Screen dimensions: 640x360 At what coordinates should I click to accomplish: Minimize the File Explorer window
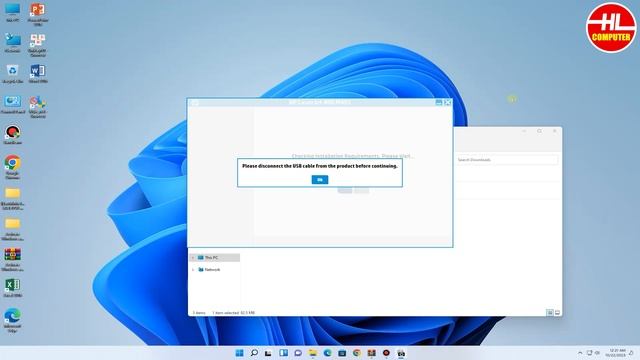coord(524,131)
